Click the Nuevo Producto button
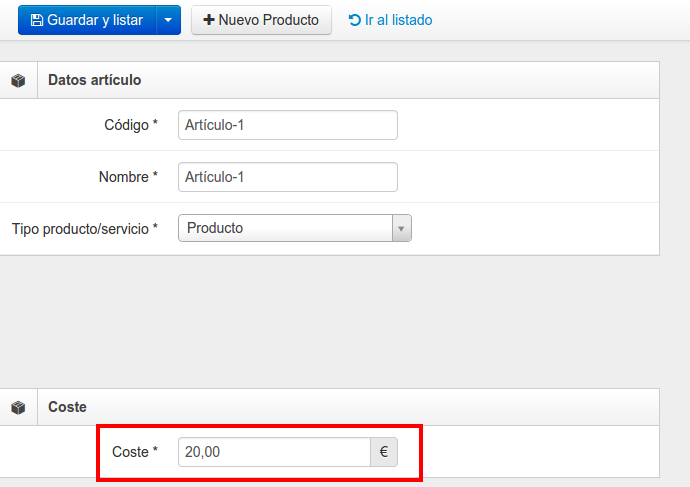Viewport: 690px width, 487px height. click(x=261, y=20)
